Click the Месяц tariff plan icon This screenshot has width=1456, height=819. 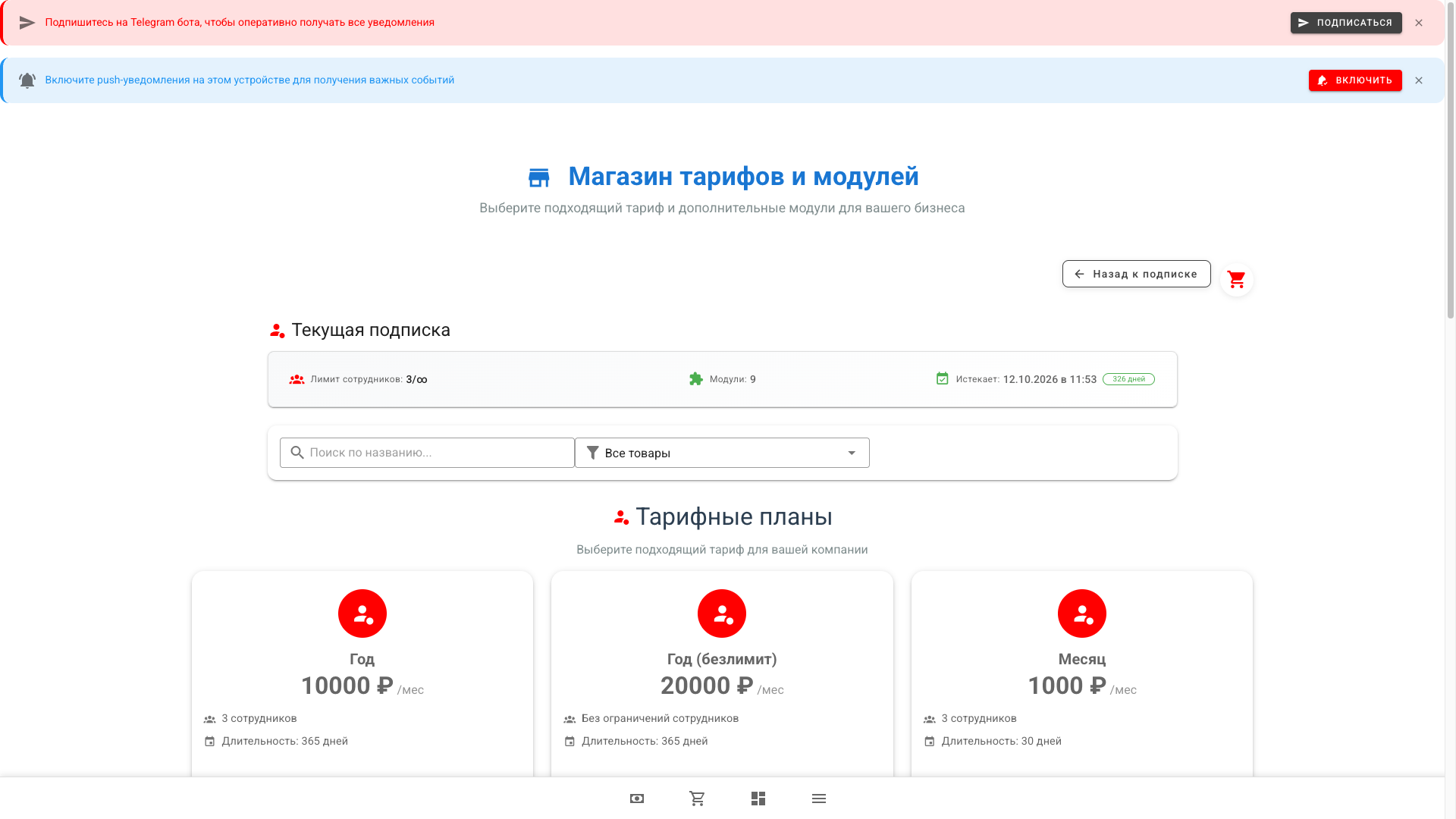(x=1081, y=613)
